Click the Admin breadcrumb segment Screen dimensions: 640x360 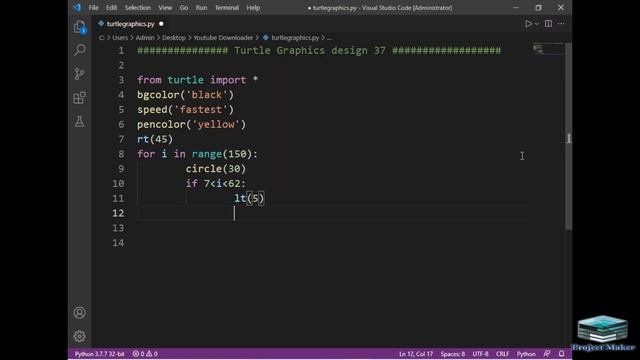(145, 38)
